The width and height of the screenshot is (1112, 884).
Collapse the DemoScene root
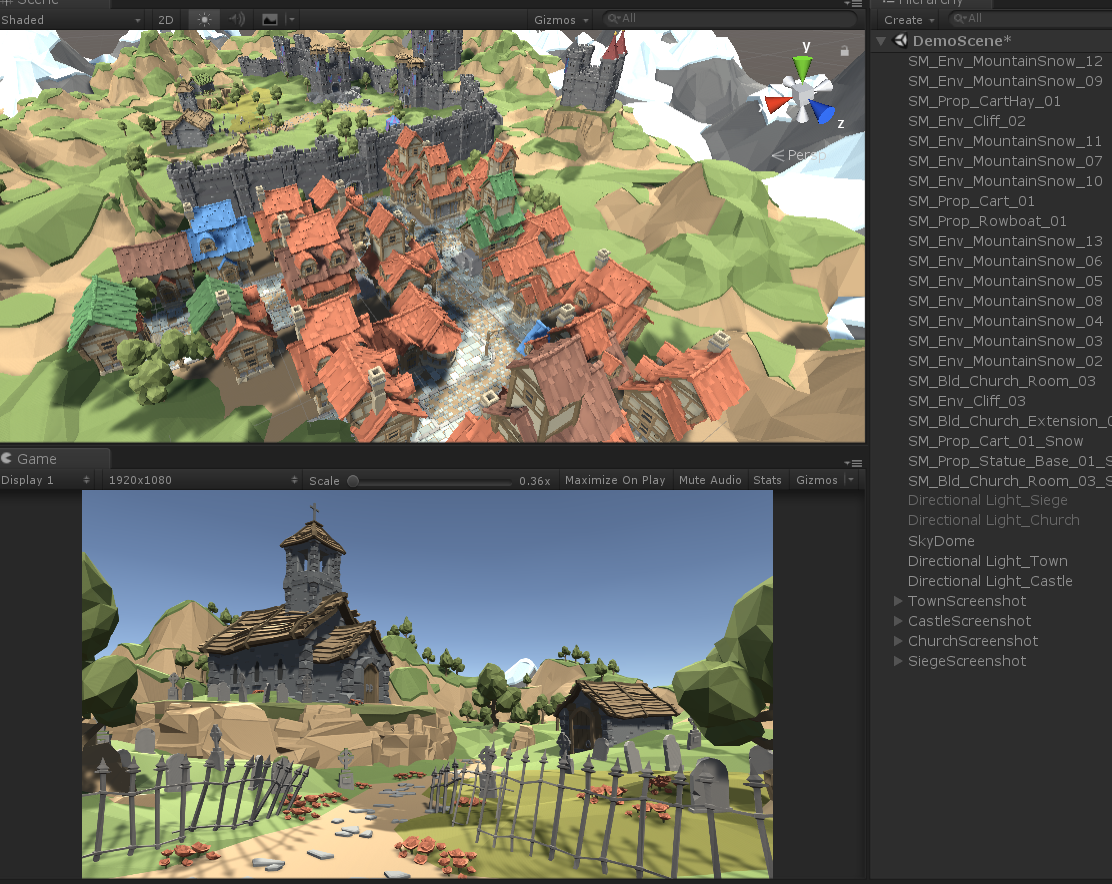pyautogui.click(x=882, y=41)
